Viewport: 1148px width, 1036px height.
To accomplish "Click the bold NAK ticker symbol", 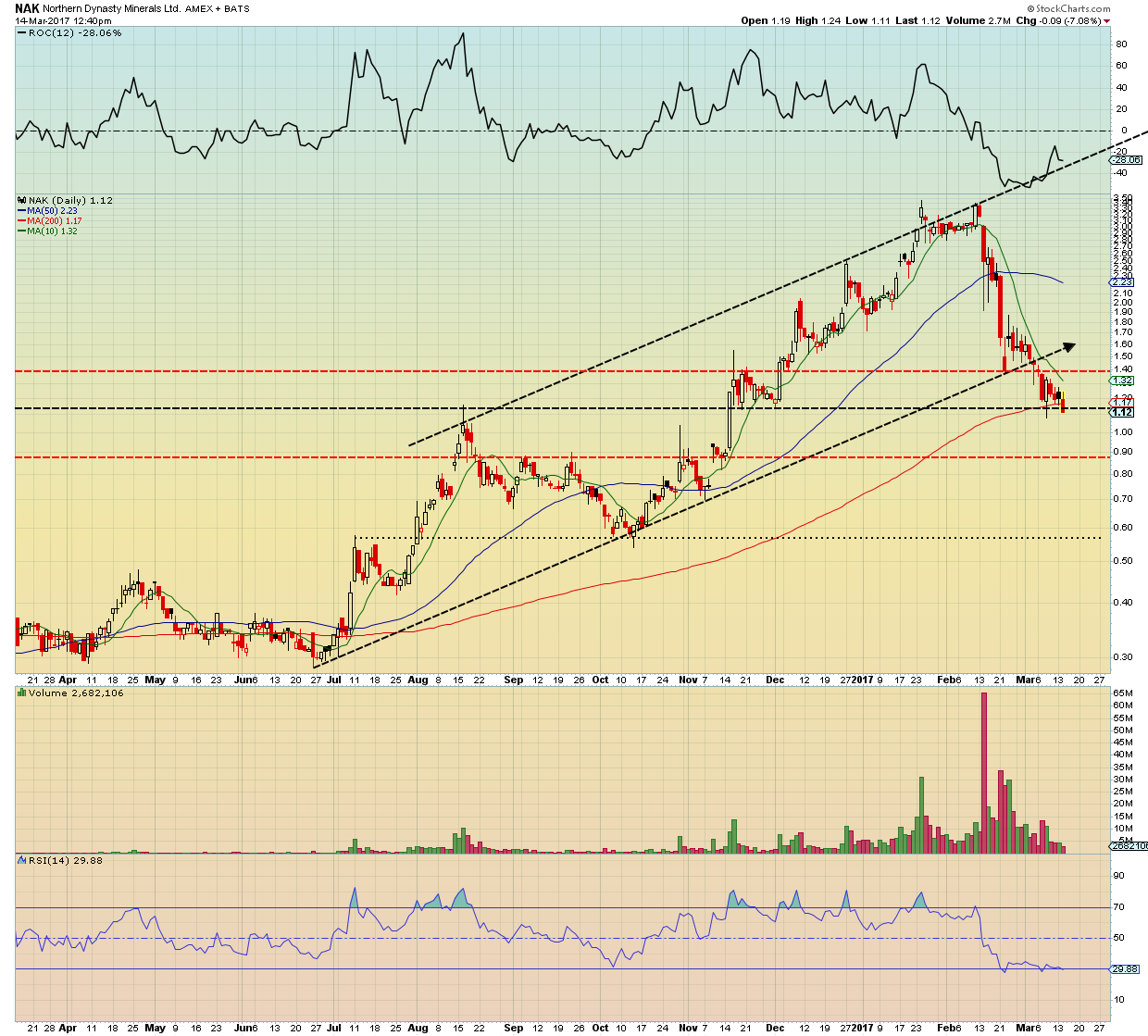I will (27, 7).
